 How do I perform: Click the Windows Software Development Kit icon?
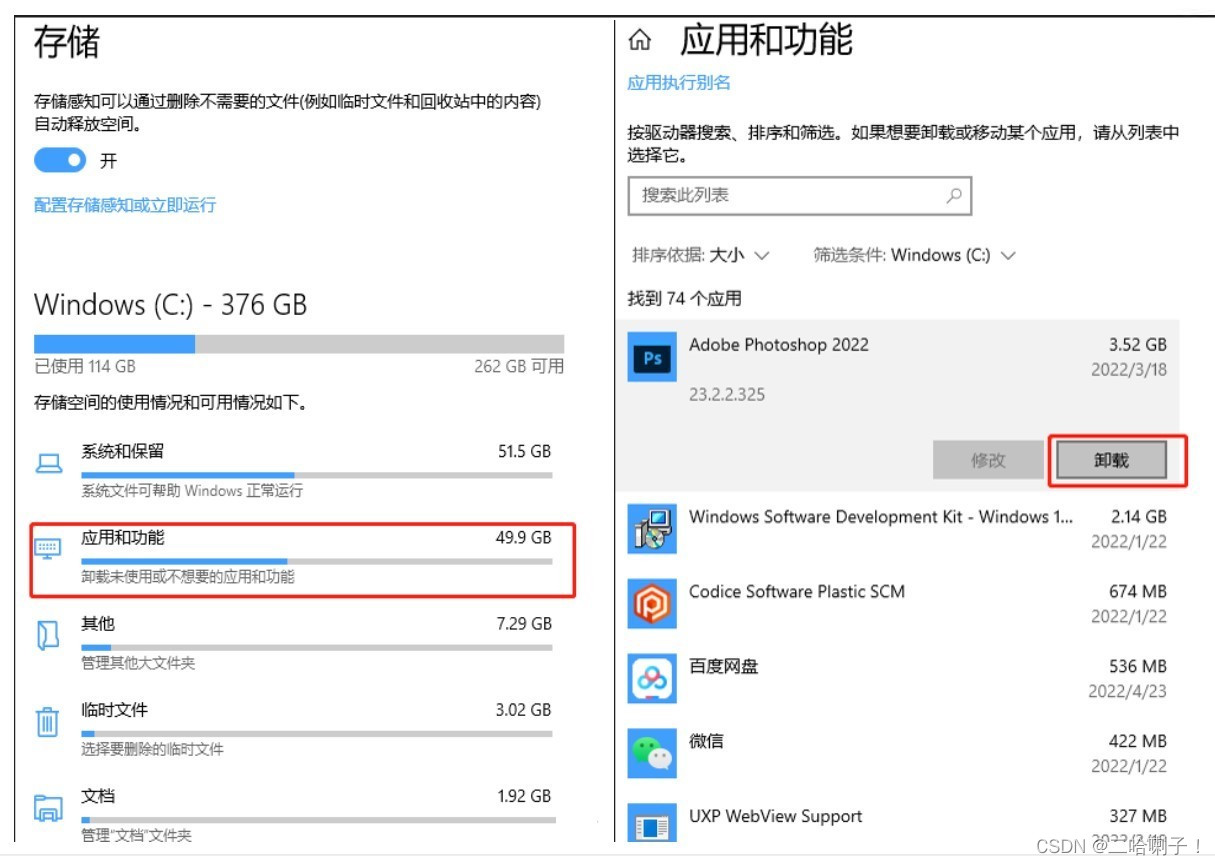(651, 530)
